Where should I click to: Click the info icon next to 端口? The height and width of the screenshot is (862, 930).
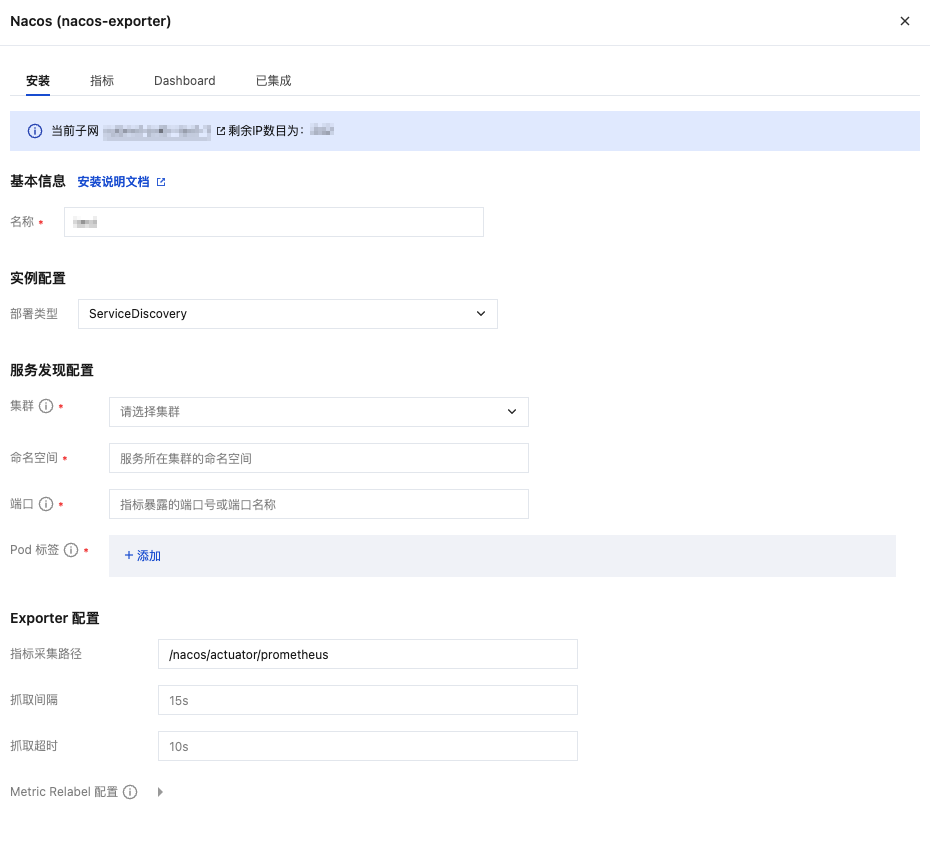click(46, 504)
